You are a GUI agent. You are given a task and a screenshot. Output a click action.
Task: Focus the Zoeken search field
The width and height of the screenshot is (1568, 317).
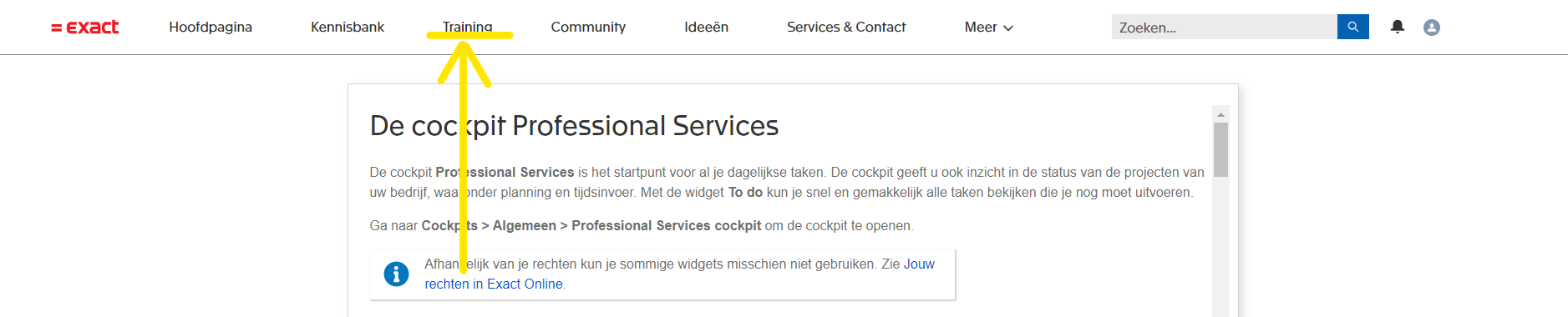pyautogui.click(x=1225, y=27)
